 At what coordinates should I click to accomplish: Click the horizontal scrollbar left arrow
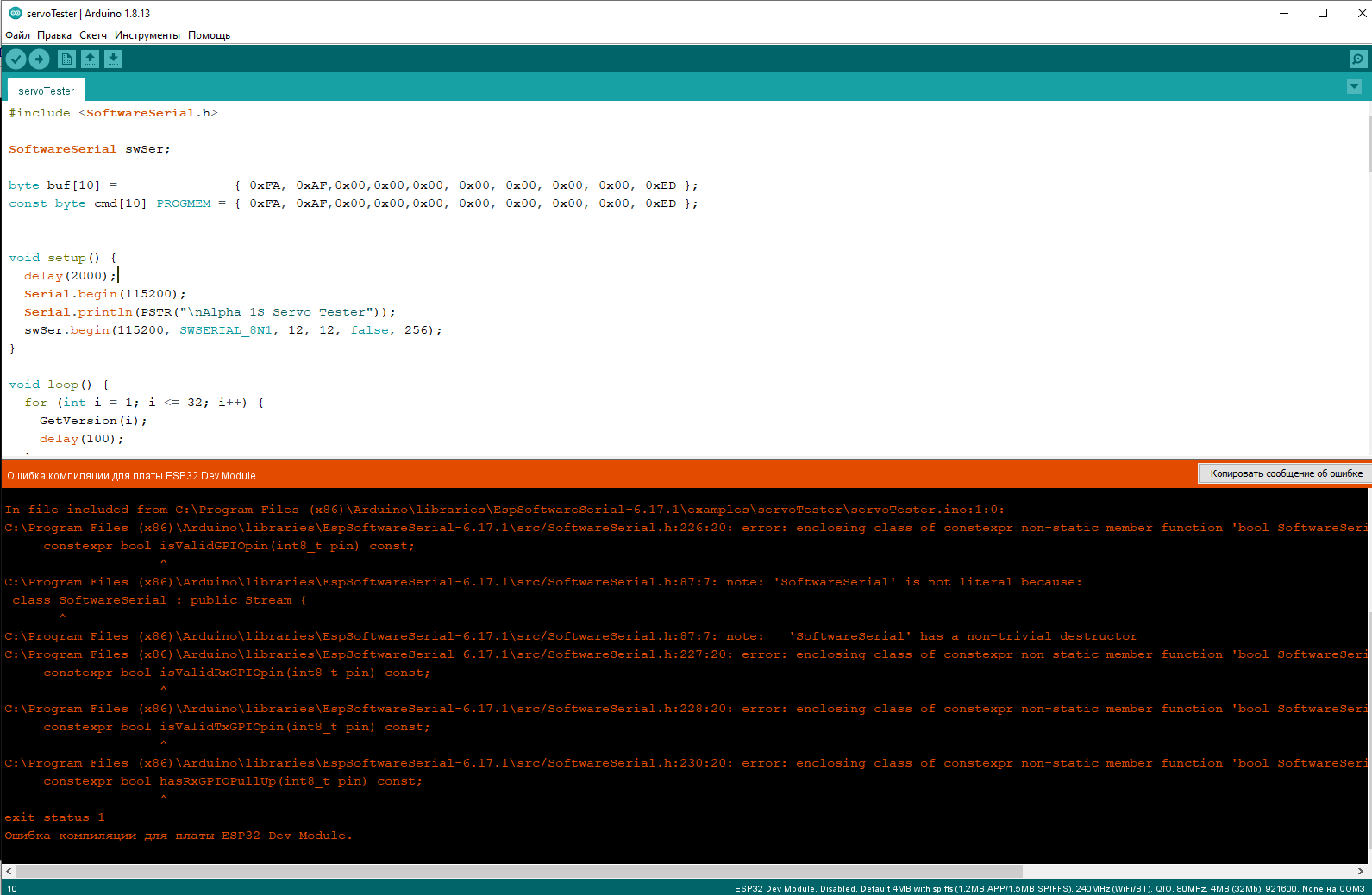(9, 871)
